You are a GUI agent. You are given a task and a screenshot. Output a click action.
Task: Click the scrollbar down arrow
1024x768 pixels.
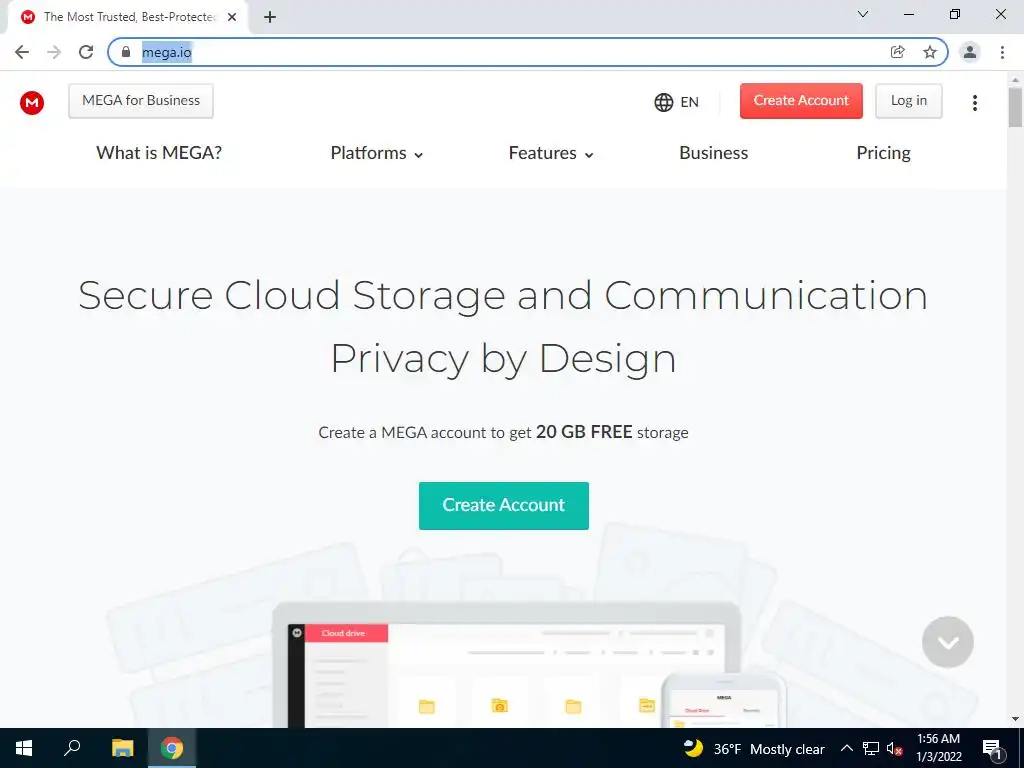(1015, 719)
